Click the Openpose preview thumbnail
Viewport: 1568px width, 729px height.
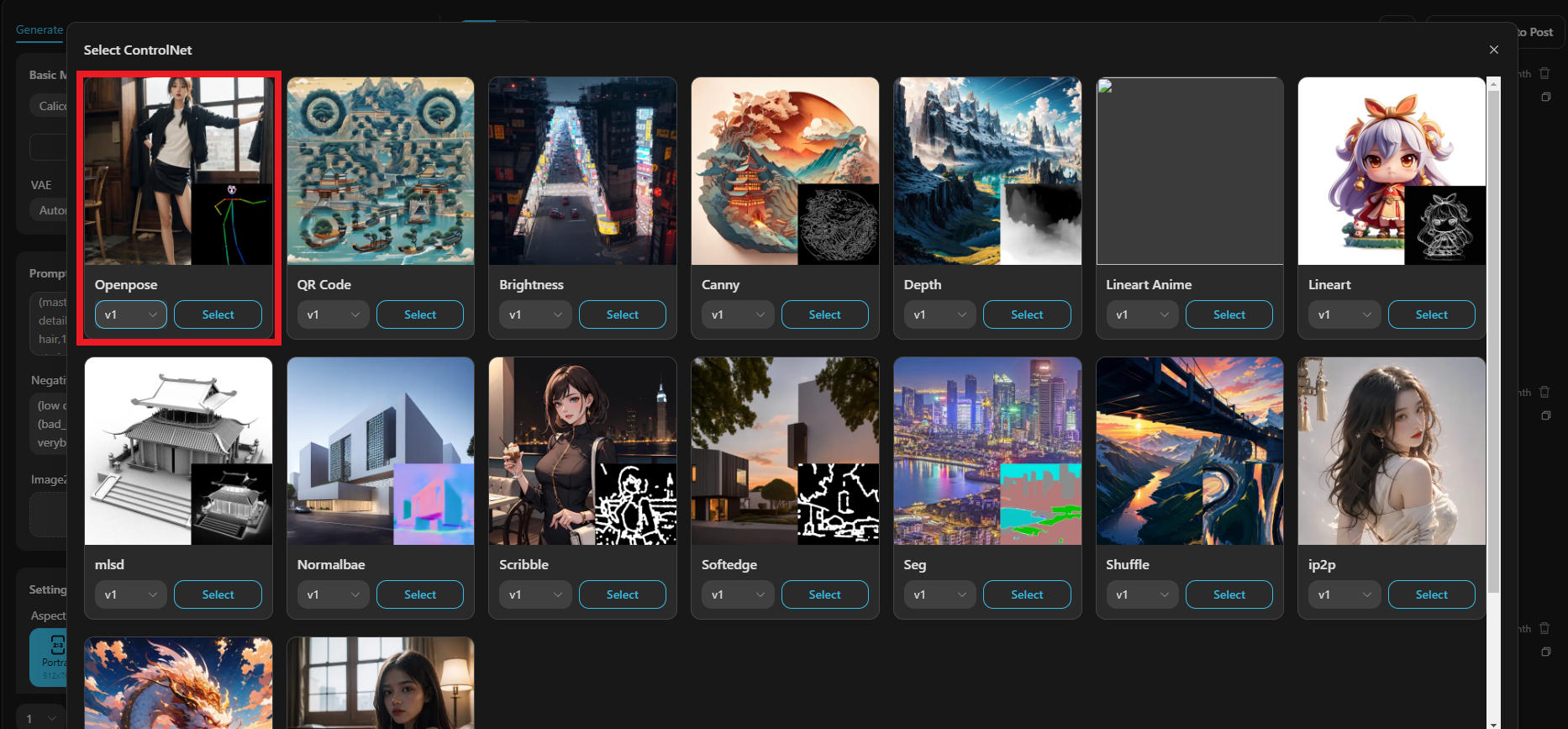click(178, 172)
